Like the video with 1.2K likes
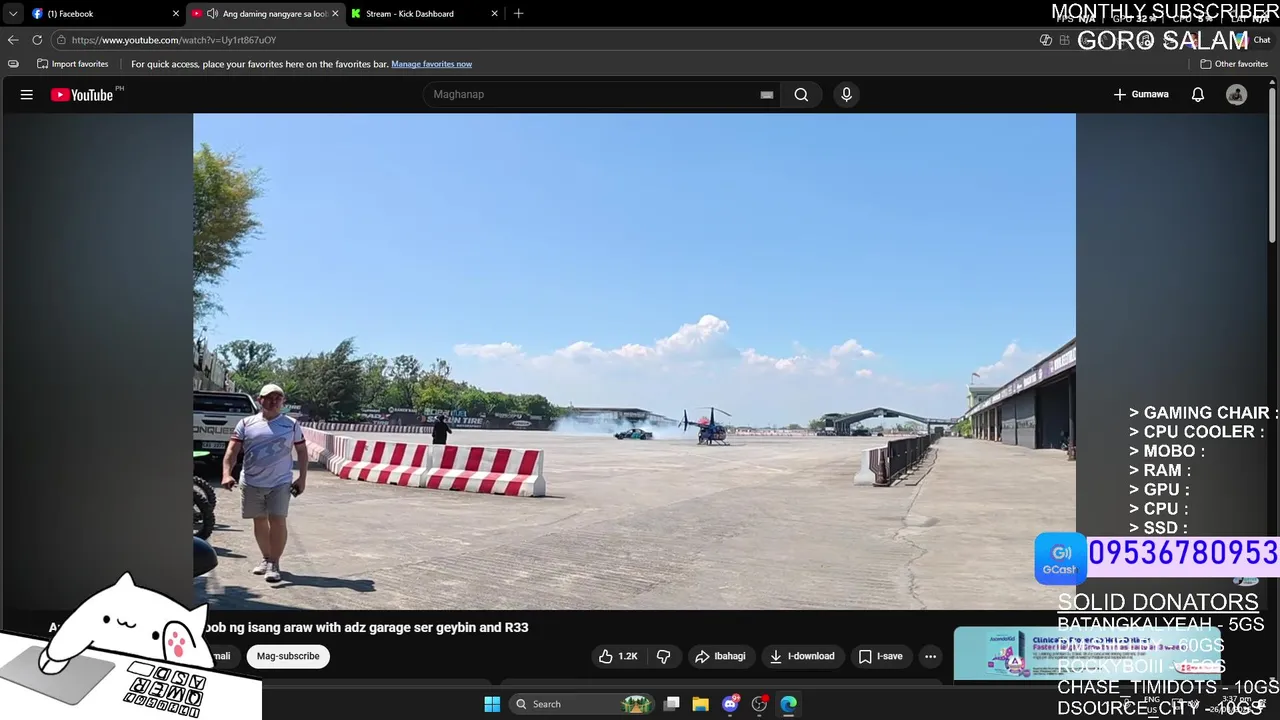Image resolution: width=1280 pixels, height=720 pixels. tap(618, 656)
